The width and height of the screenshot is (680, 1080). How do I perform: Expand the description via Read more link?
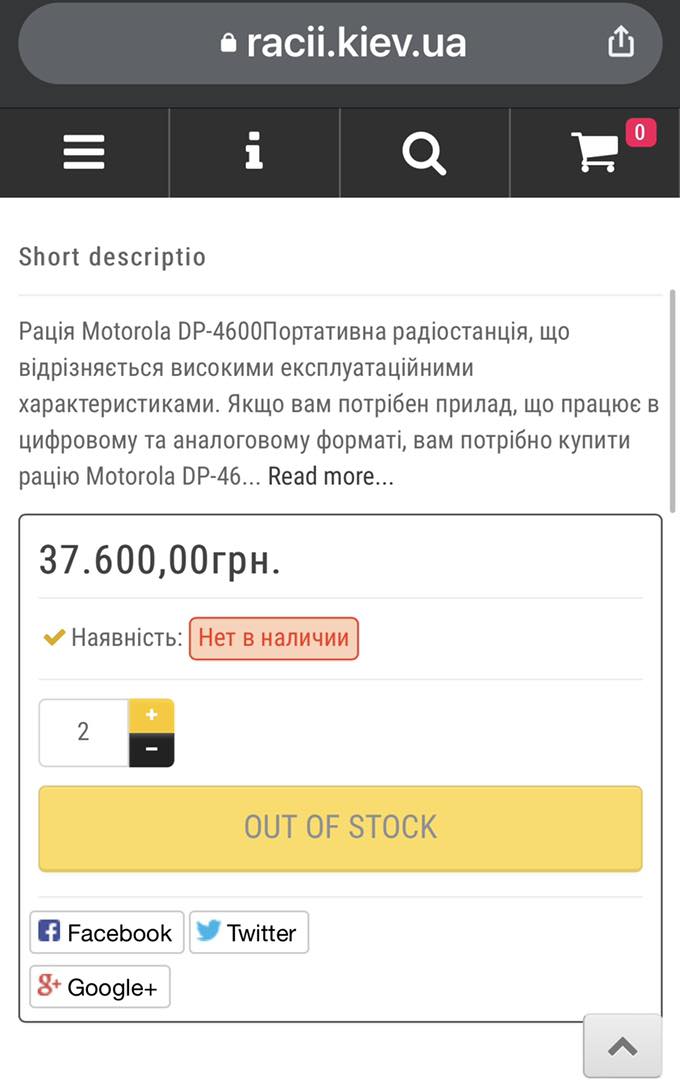click(x=331, y=477)
